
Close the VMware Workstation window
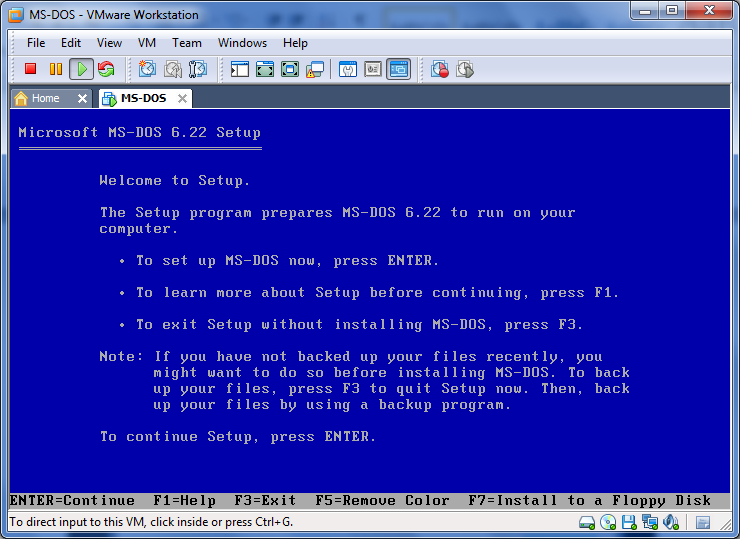point(708,11)
